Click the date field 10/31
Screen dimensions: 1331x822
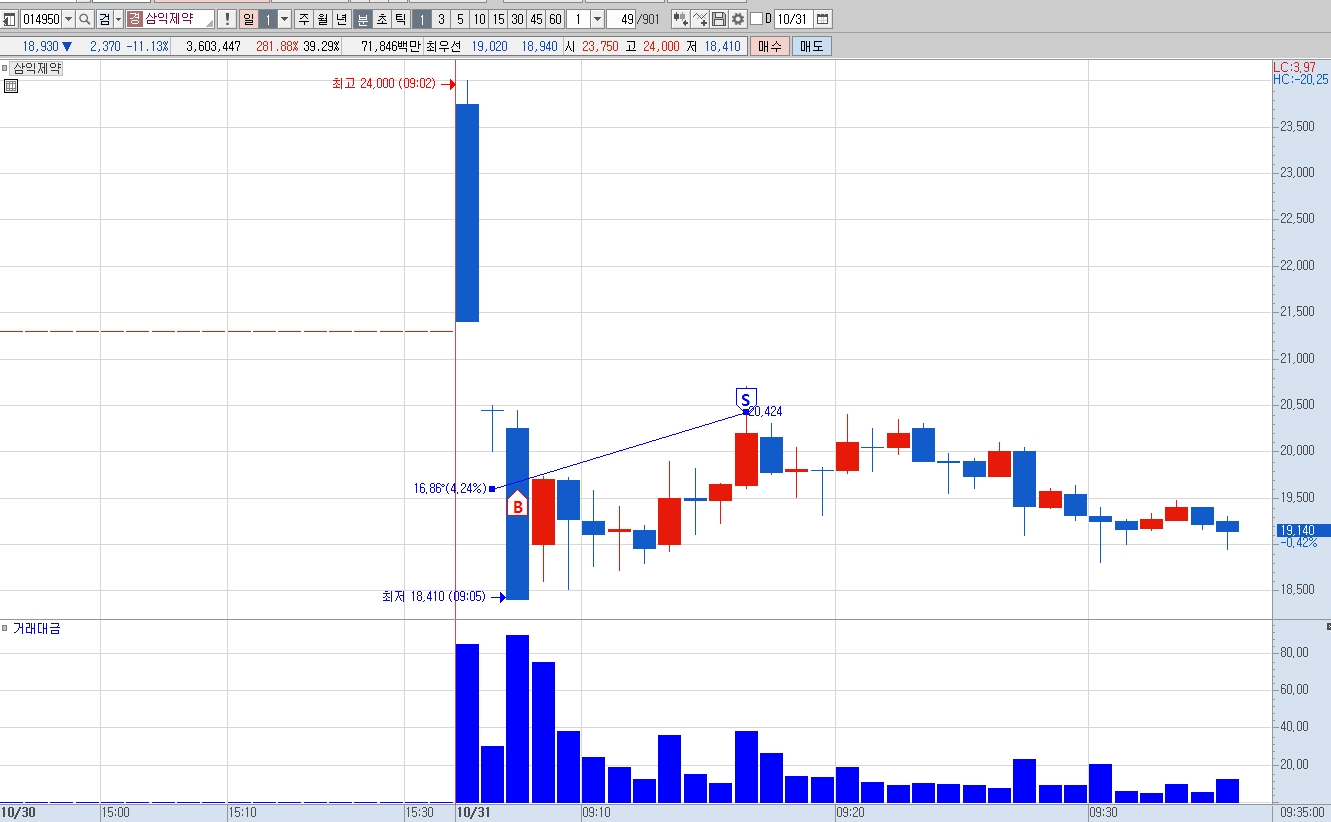click(x=793, y=19)
